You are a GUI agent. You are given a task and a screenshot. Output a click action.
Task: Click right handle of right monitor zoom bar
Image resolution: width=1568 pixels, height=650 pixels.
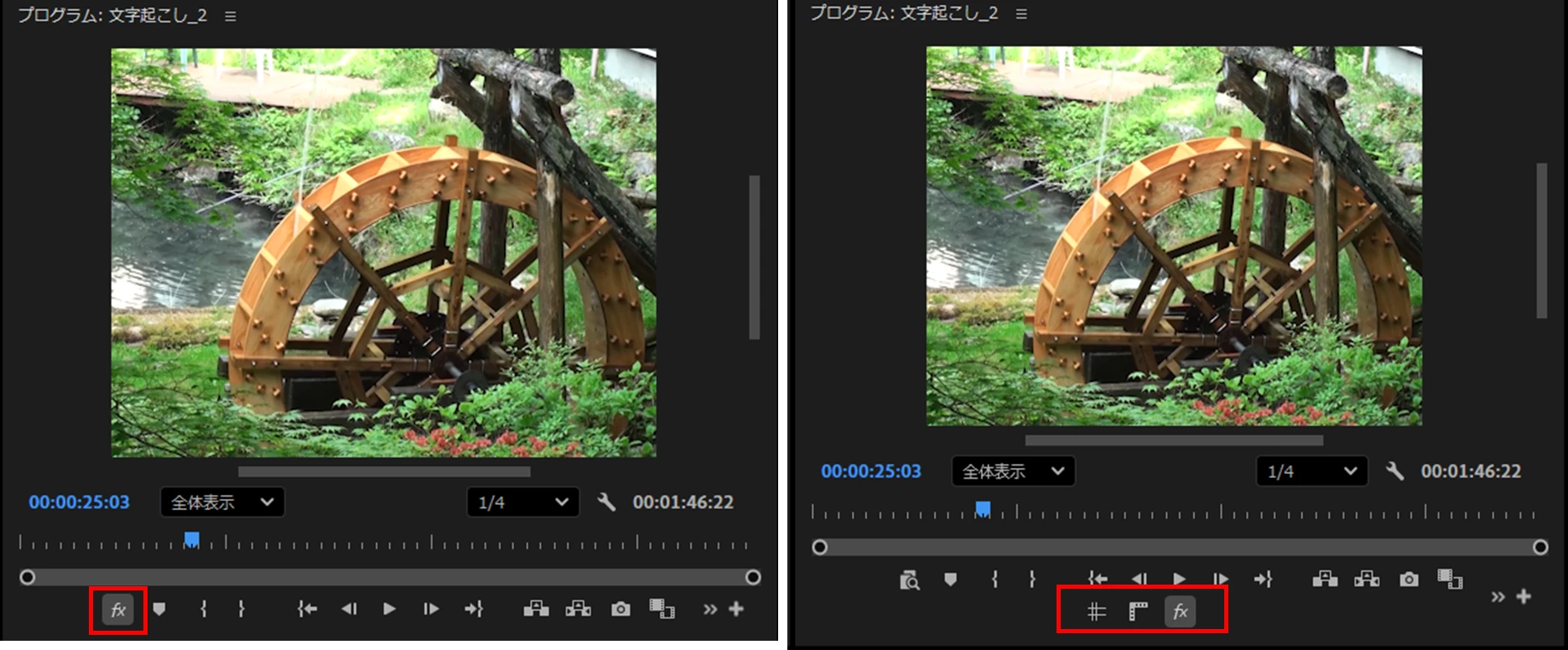coord(1540,547)
